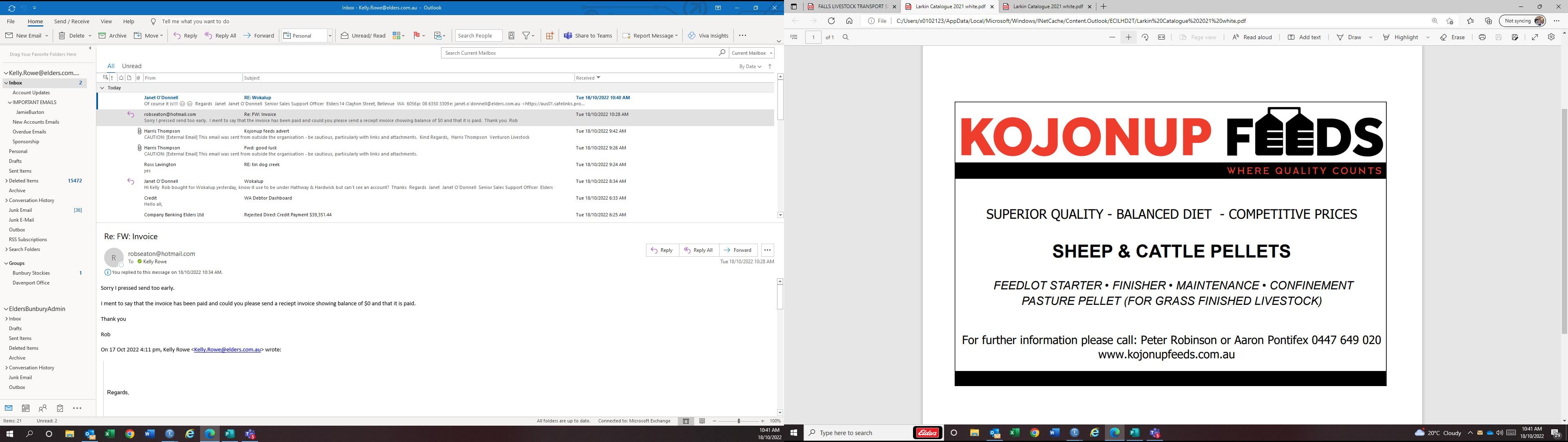Open PDF table of contents icon

(794, 37)
